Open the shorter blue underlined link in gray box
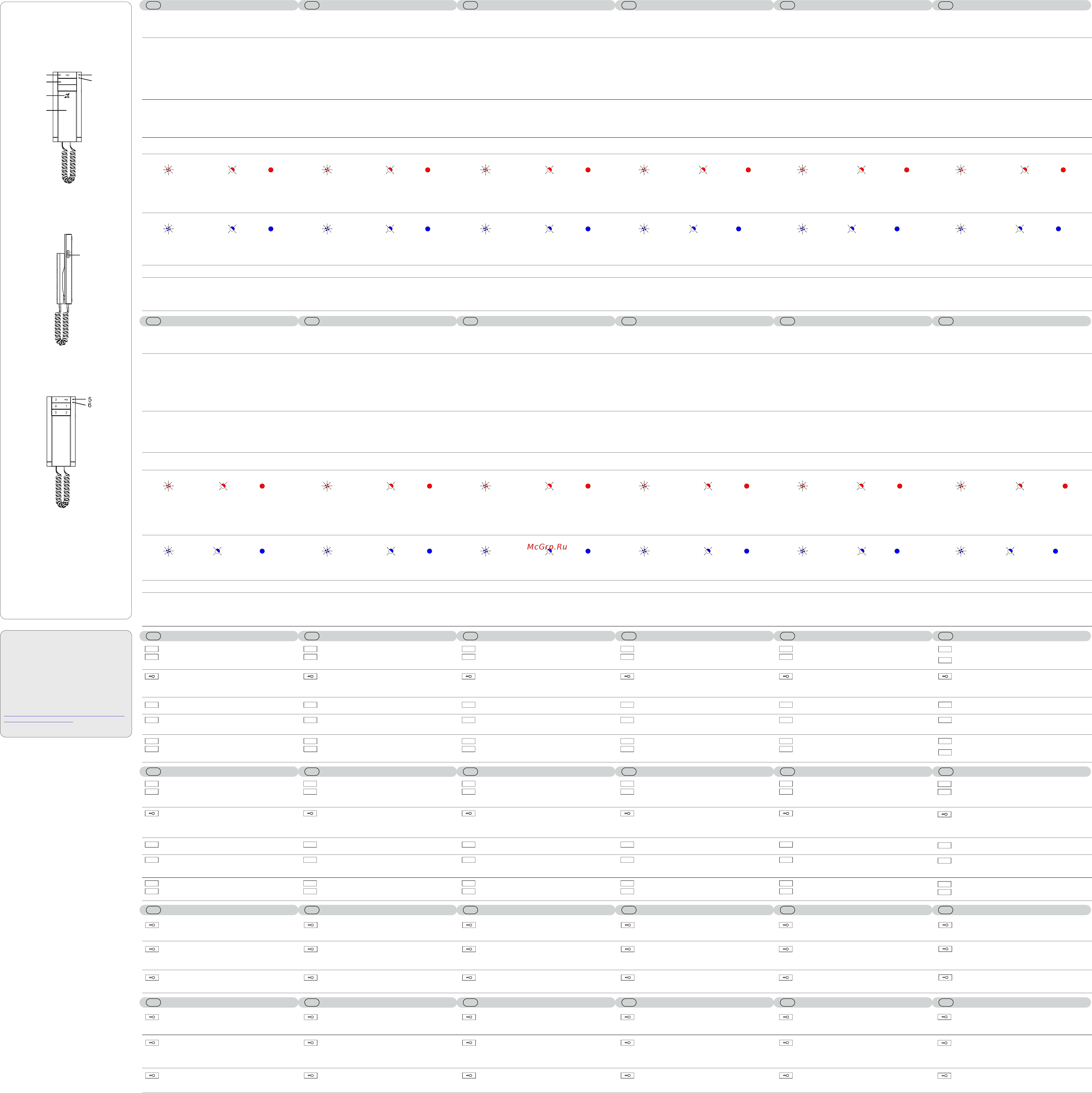Screen dimensions: 1092x1093 tap(39, 722)
